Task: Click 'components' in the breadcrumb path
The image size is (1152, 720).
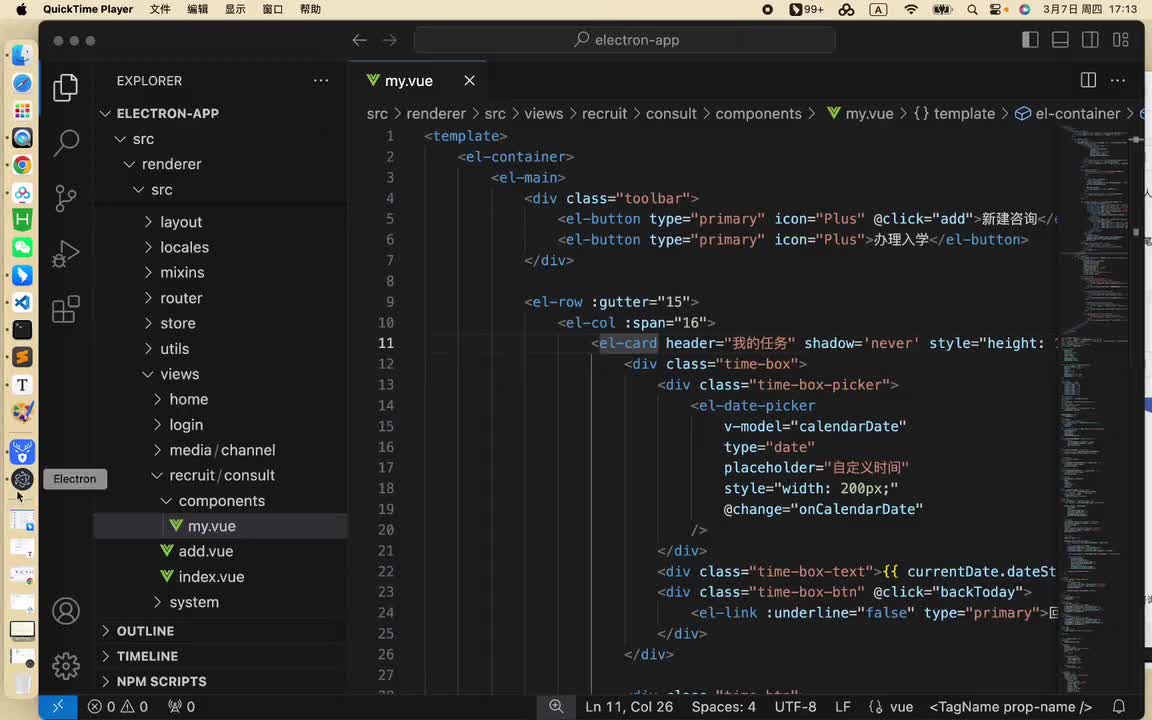Action: coord(758,114)
